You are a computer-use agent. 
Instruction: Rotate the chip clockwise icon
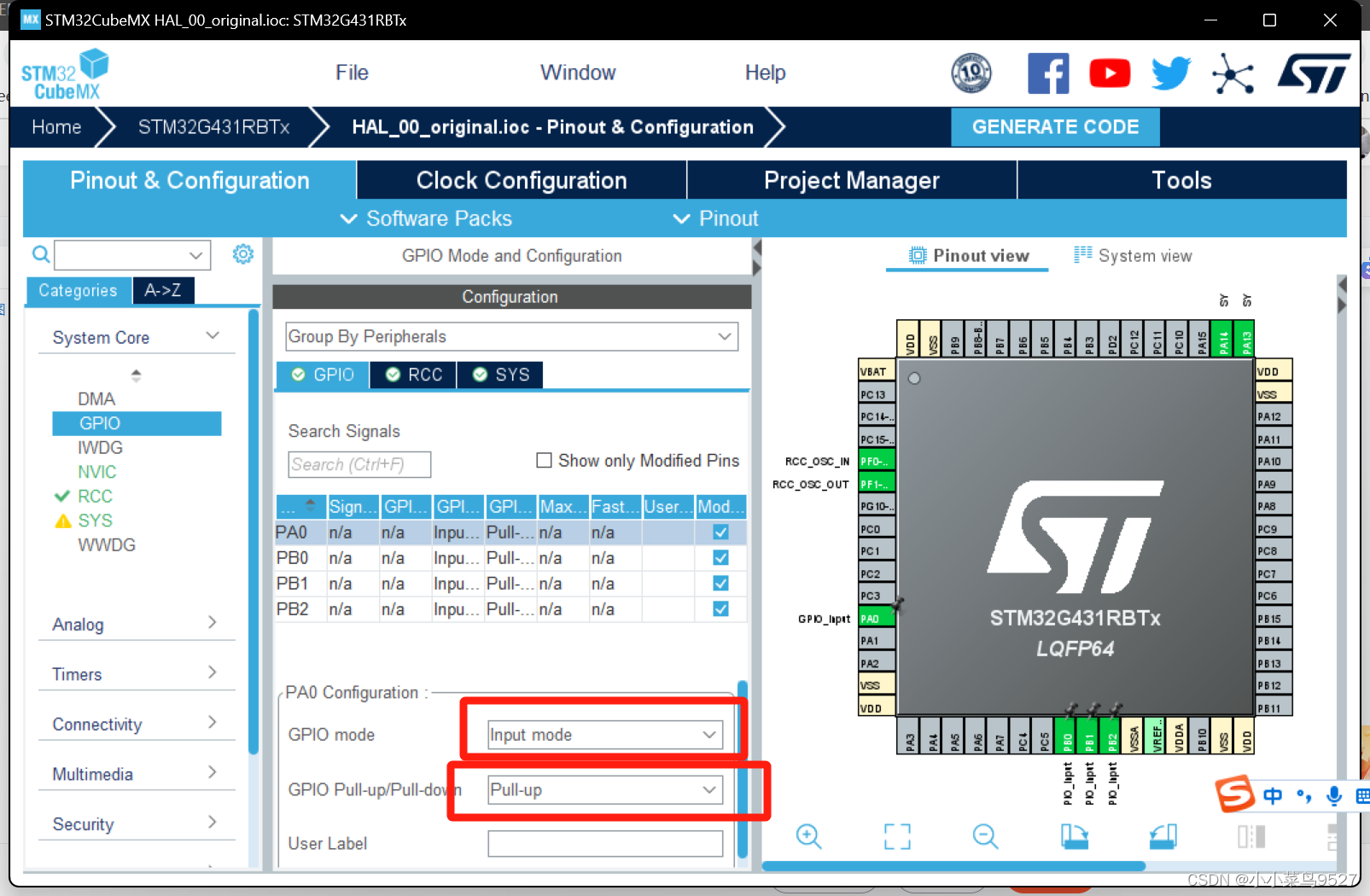(1075, 836)
